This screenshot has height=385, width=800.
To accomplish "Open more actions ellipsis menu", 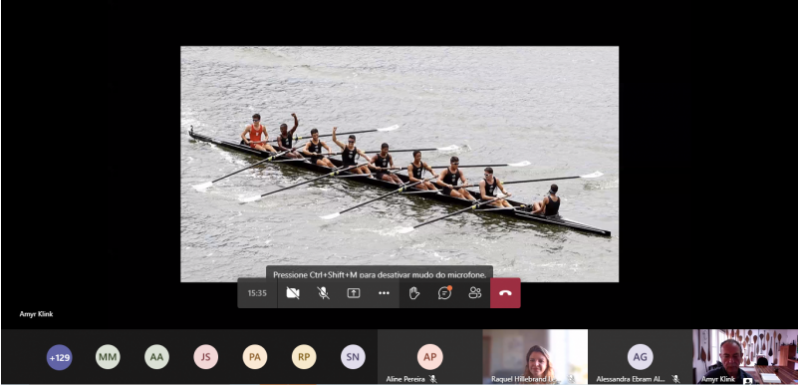I will pyautogui.click(x=384, y=293).
